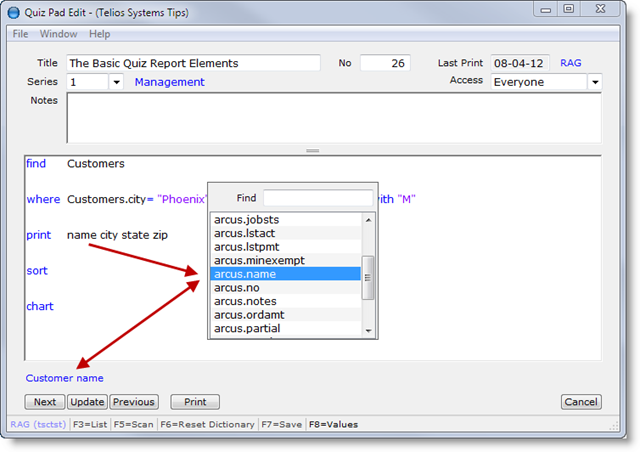Open the File menu
This screenshot has height=452, width=640.
[x=20, y=34]
